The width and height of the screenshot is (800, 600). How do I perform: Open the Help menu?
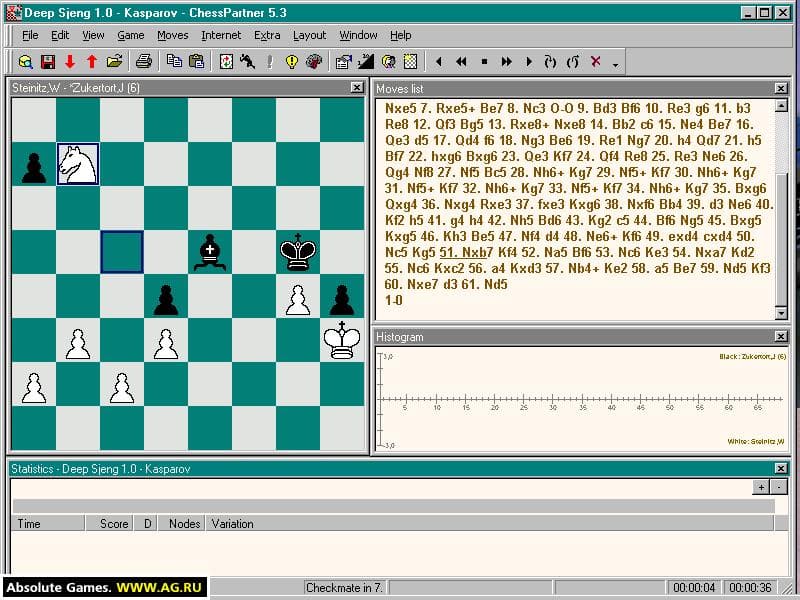tap(401, 35)
